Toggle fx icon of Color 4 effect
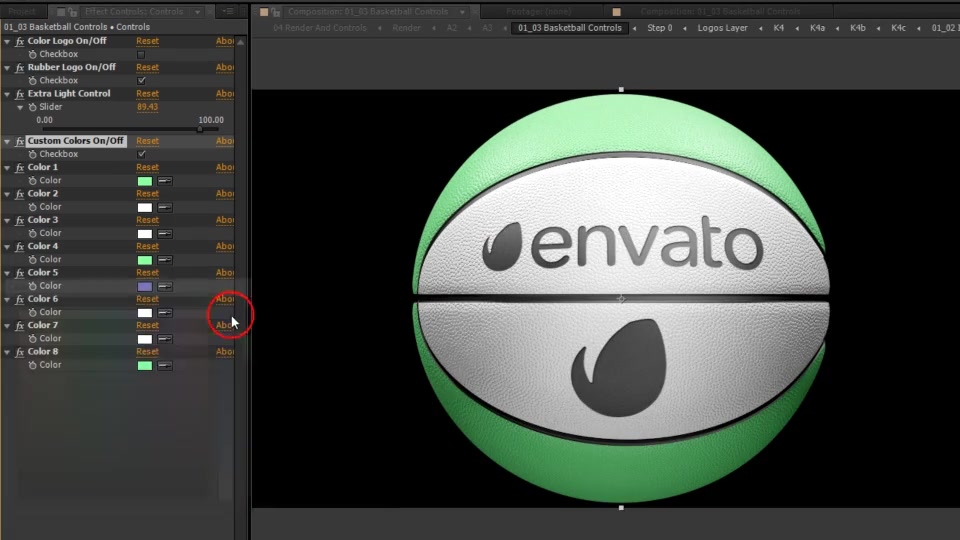The image size is (960, 540). click(20, 246)
